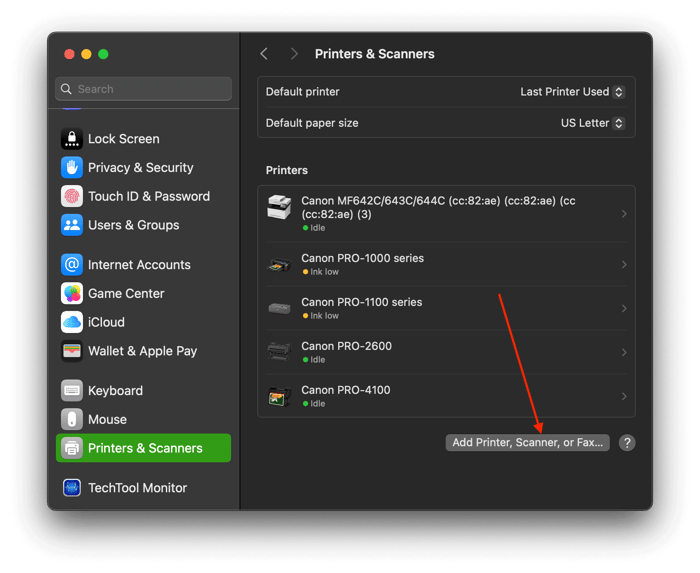Open TechTool Monitor label in sidebar
The height and width of the screenshot is (573, 700).
138,488
